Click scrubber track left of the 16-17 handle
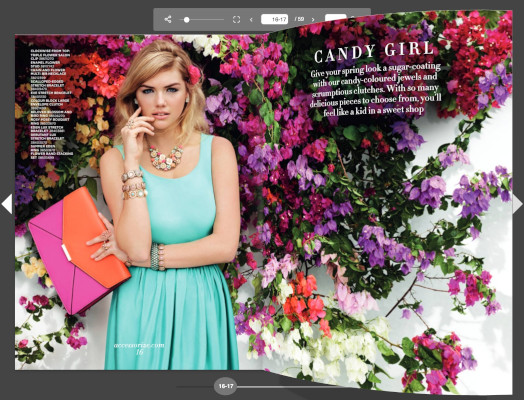 click(195, 387)
